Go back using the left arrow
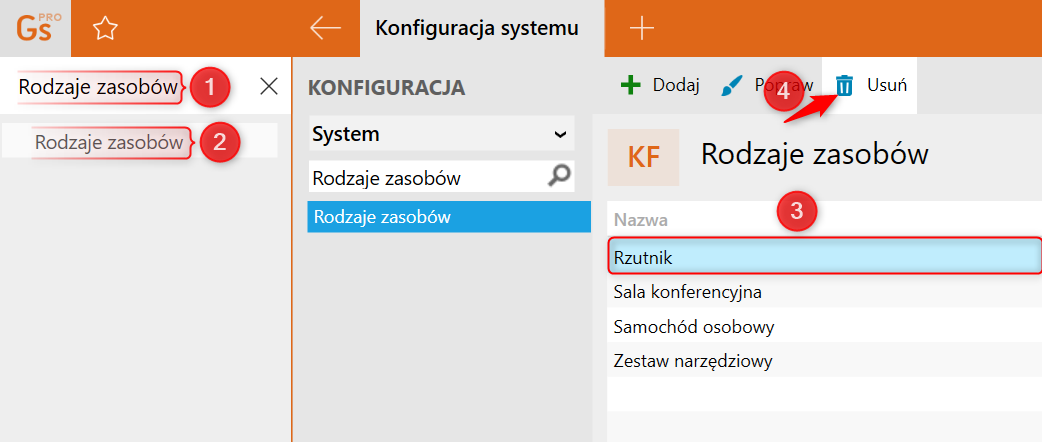This screenshot has width=1042, height=442. pos(325,28)
